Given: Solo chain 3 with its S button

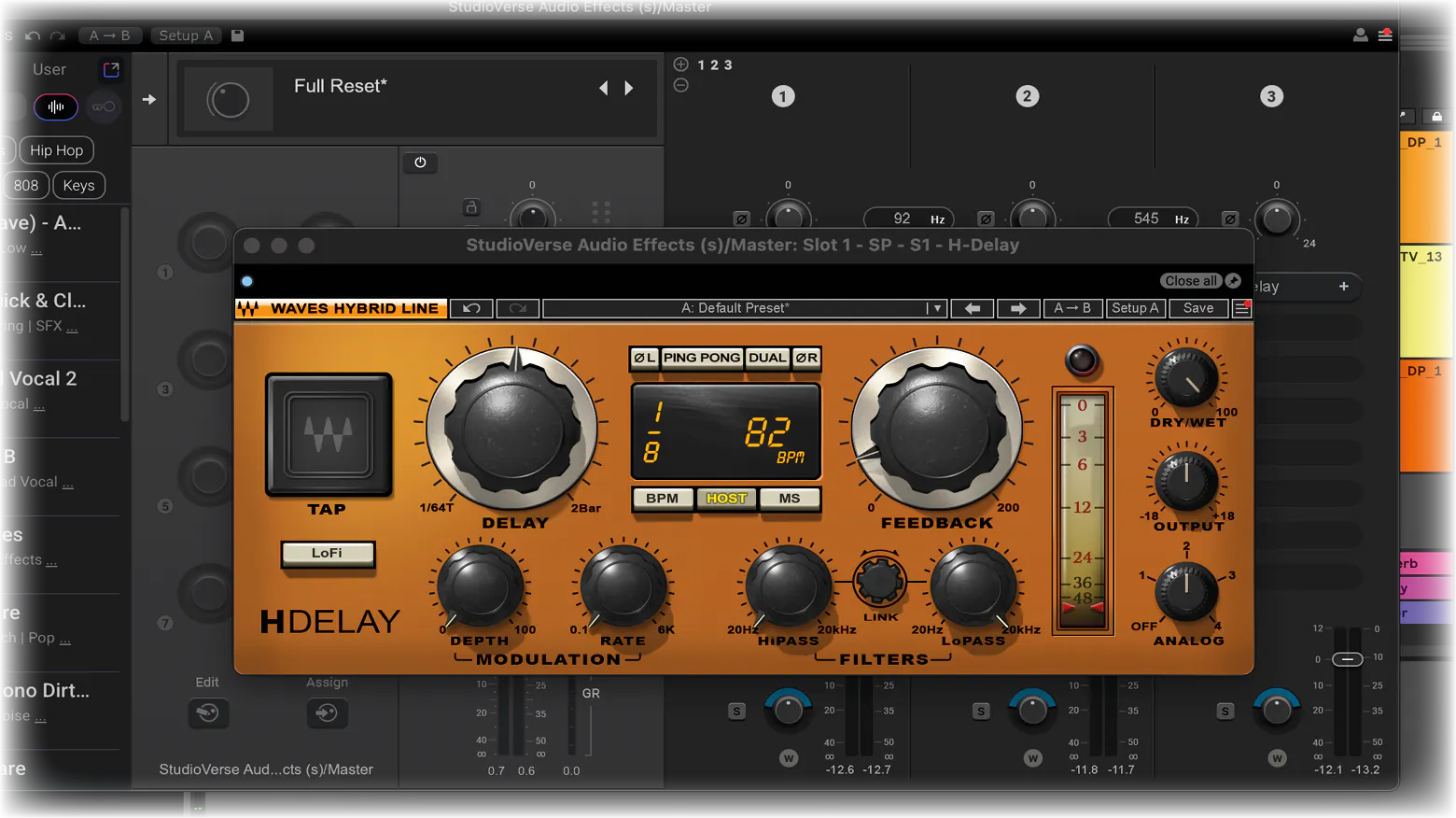Looking at the screenshot, I should (1225, 712).
